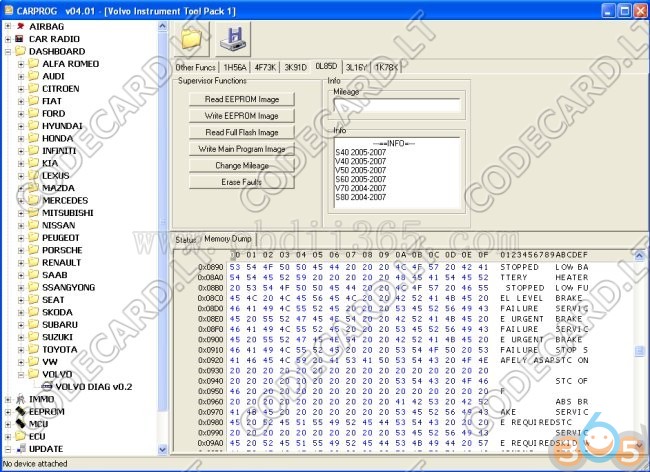
Task: Click the Mileage input field
Action: click(397, 106)
